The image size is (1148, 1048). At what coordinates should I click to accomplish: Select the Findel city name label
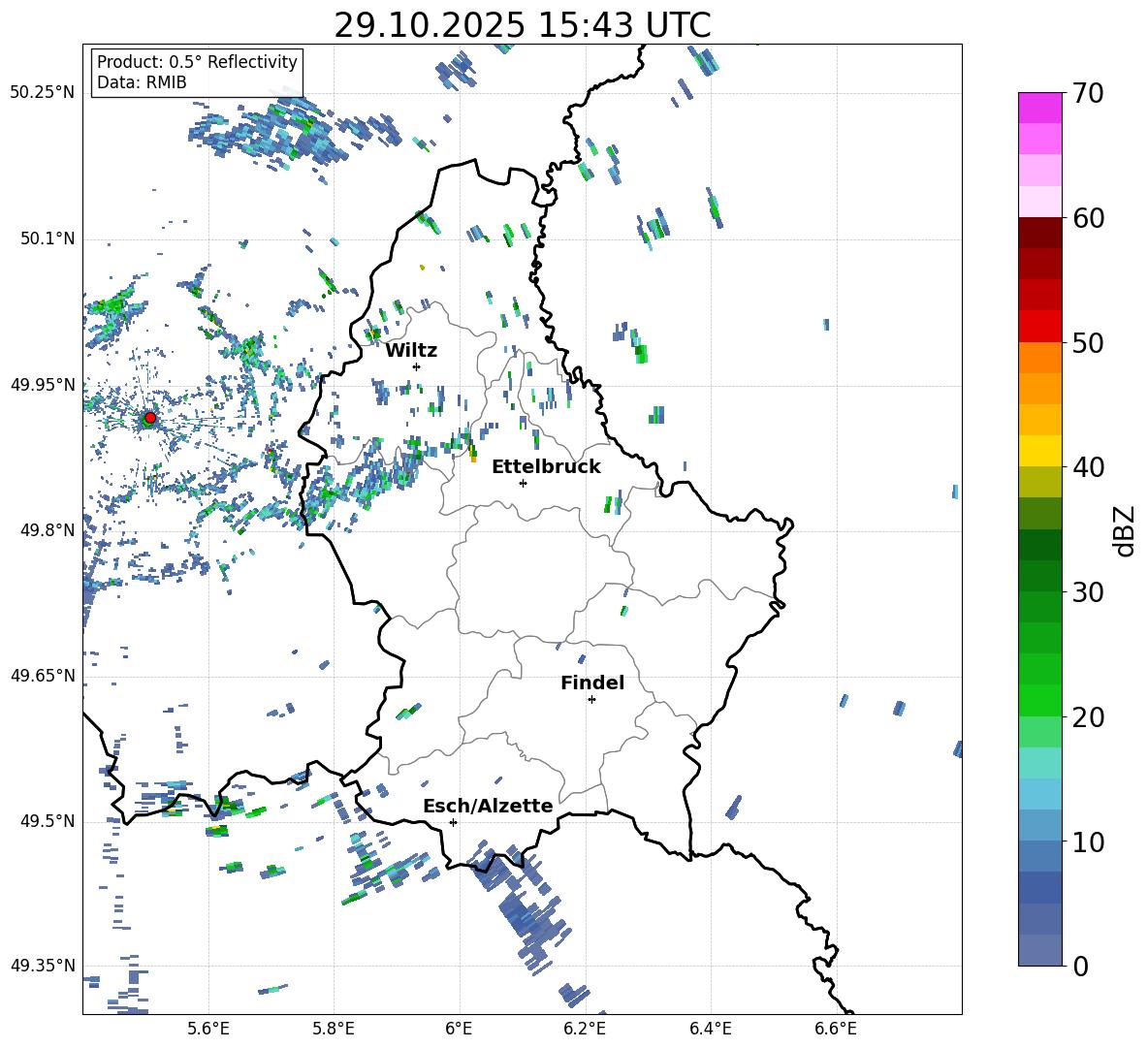pos(592,683)
